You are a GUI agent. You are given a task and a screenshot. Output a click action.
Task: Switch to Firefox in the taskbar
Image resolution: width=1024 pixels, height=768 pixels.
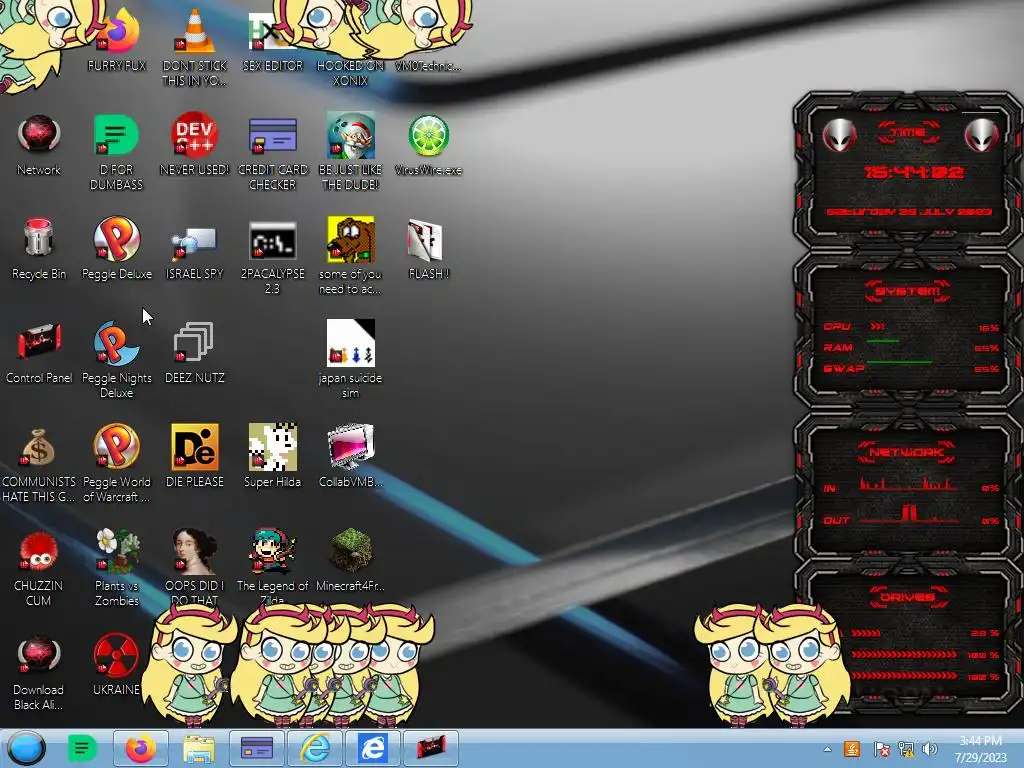click(x=140, y=748)
